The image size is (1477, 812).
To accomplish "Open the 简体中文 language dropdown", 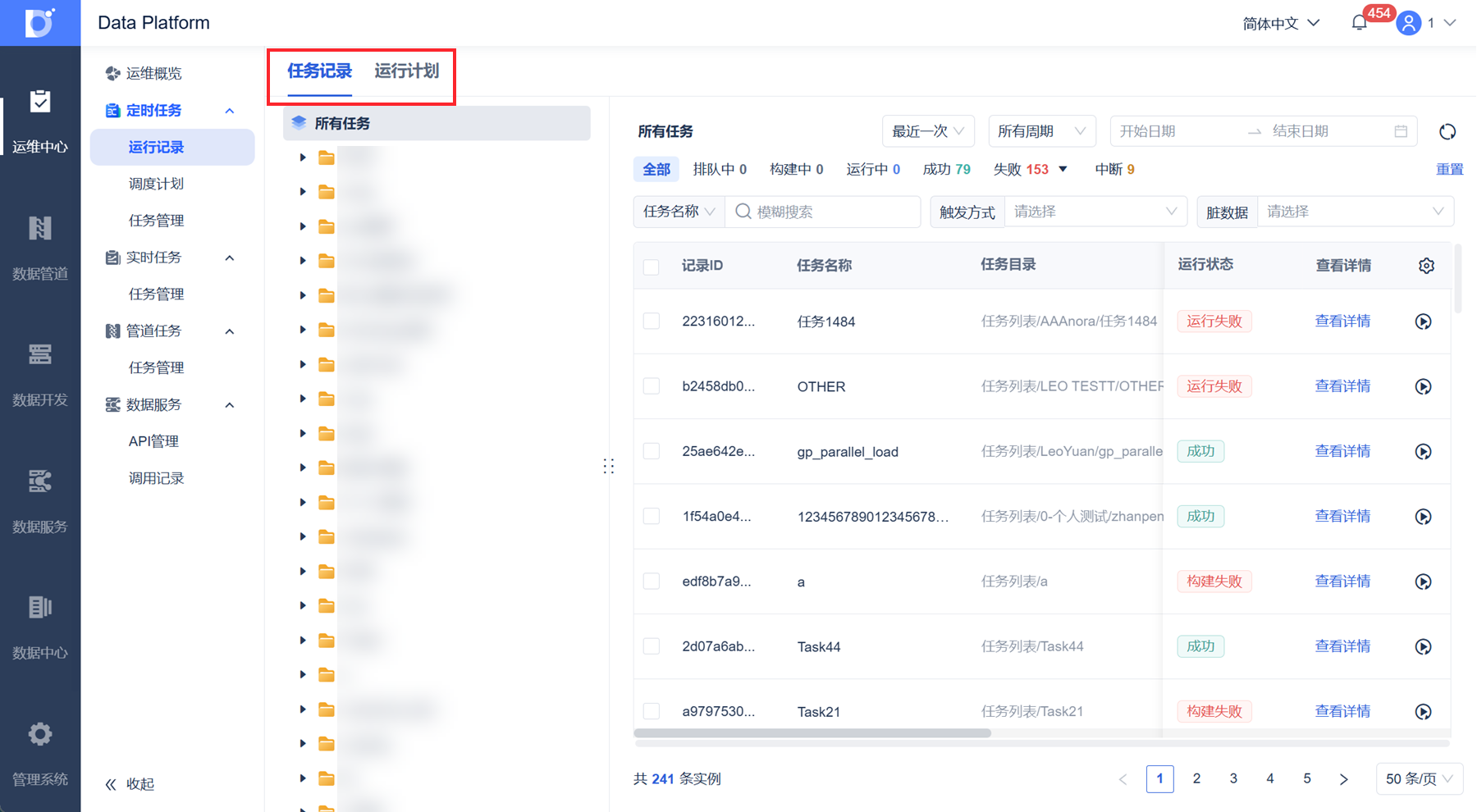I will click(1281, 23).
